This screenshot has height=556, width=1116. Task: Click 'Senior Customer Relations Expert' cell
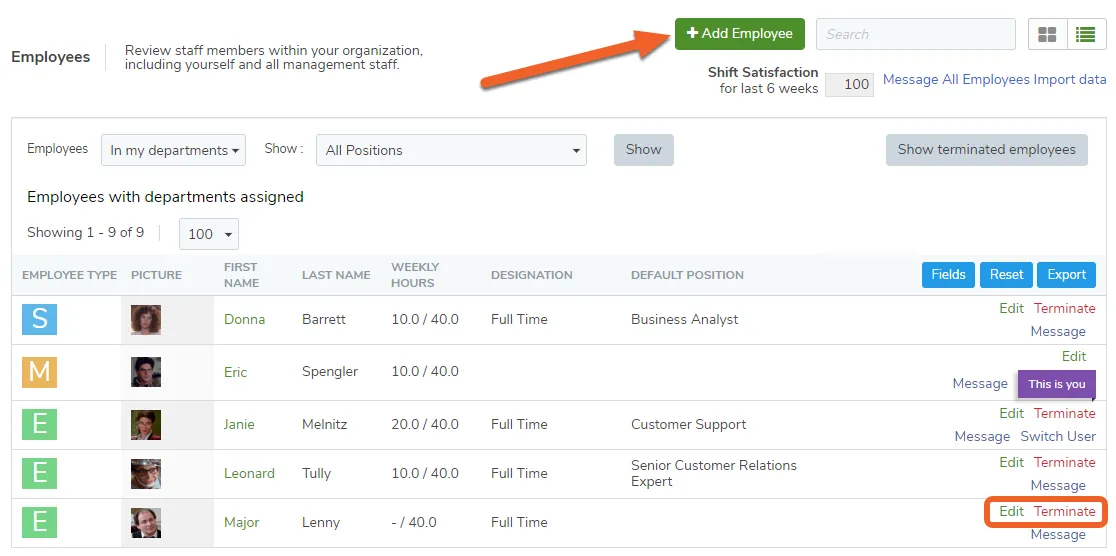tap(714, 473)
